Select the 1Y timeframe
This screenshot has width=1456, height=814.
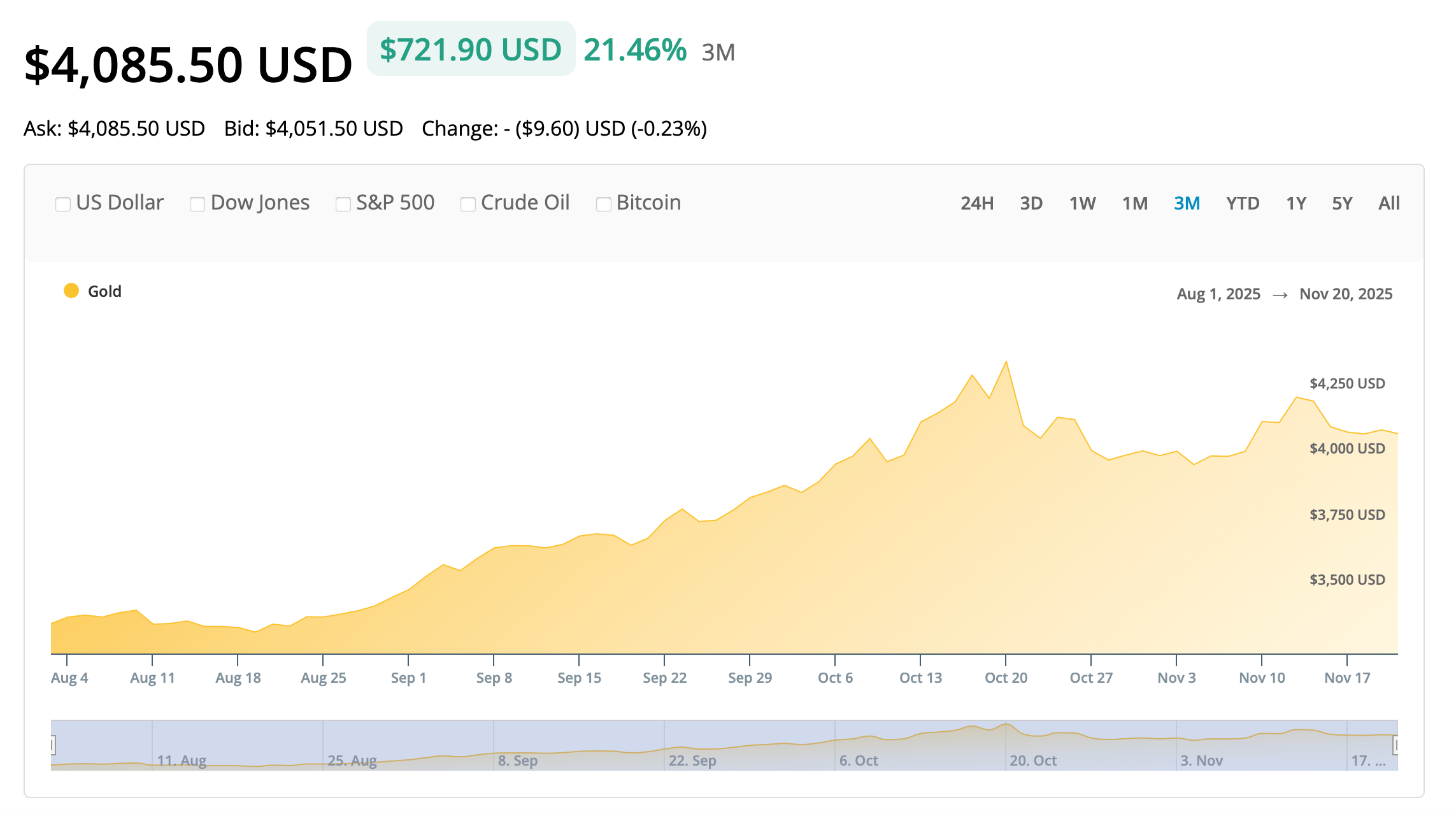[1295, 203]
